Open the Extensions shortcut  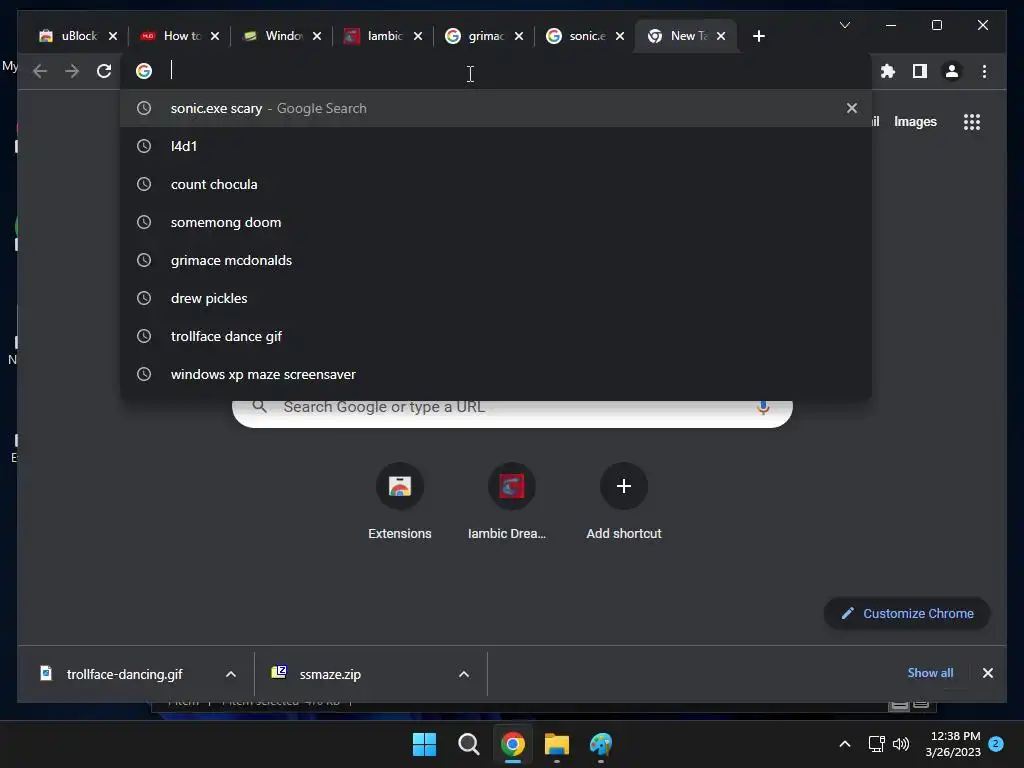(x=400, y=502)
